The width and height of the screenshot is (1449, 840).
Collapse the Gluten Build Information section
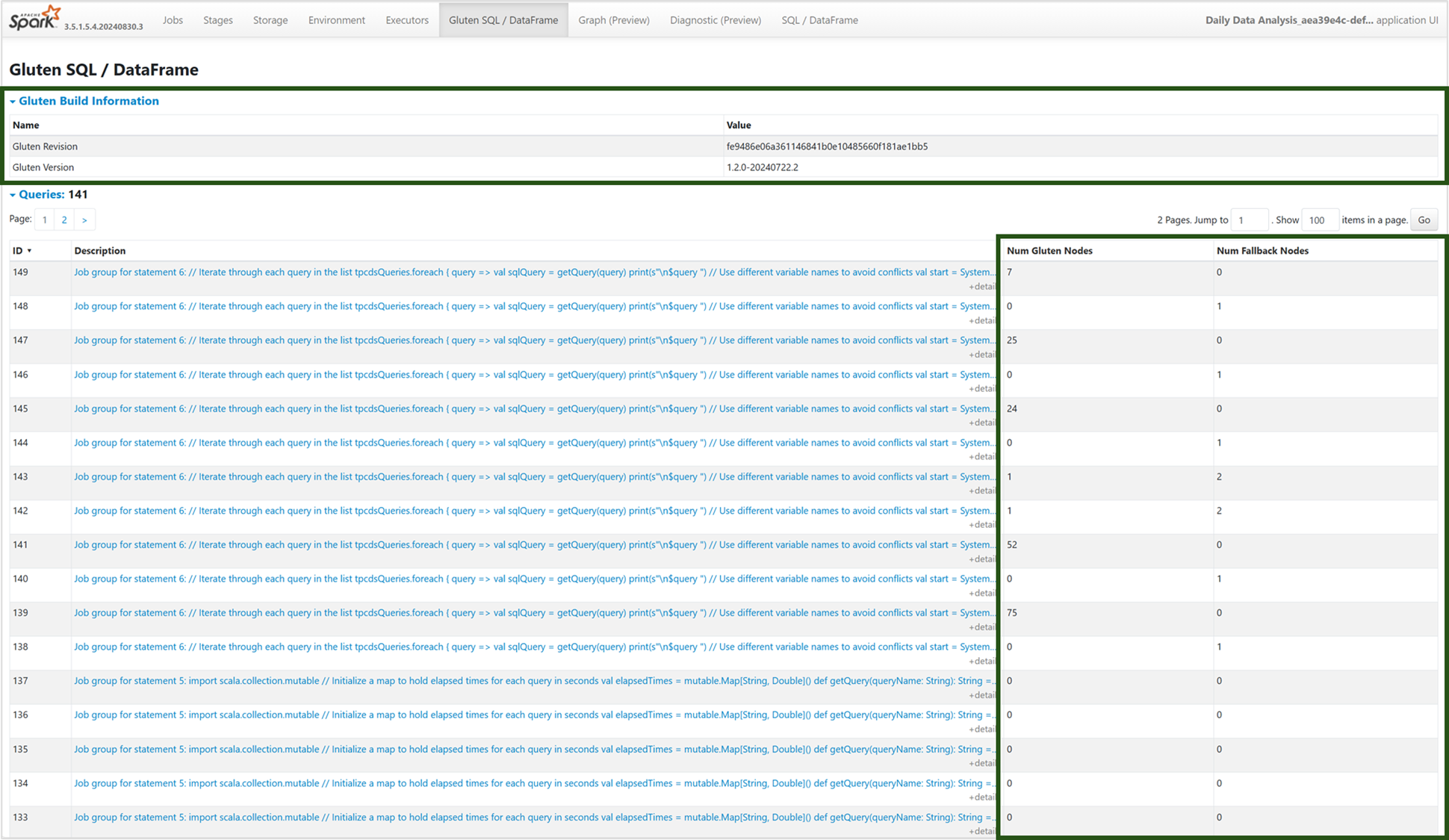[87, 101]
